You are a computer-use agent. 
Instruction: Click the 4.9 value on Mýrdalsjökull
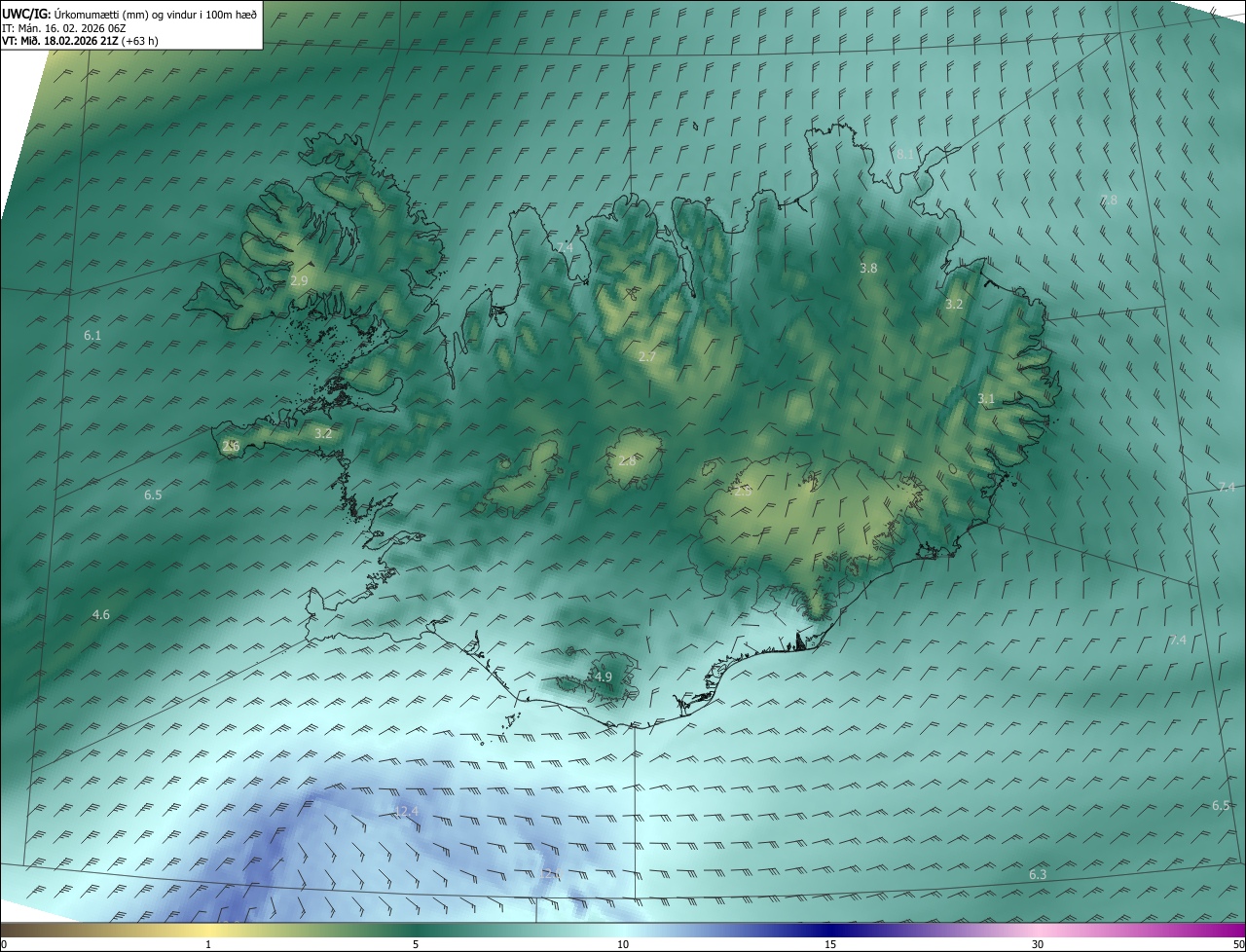click(603, 677)
